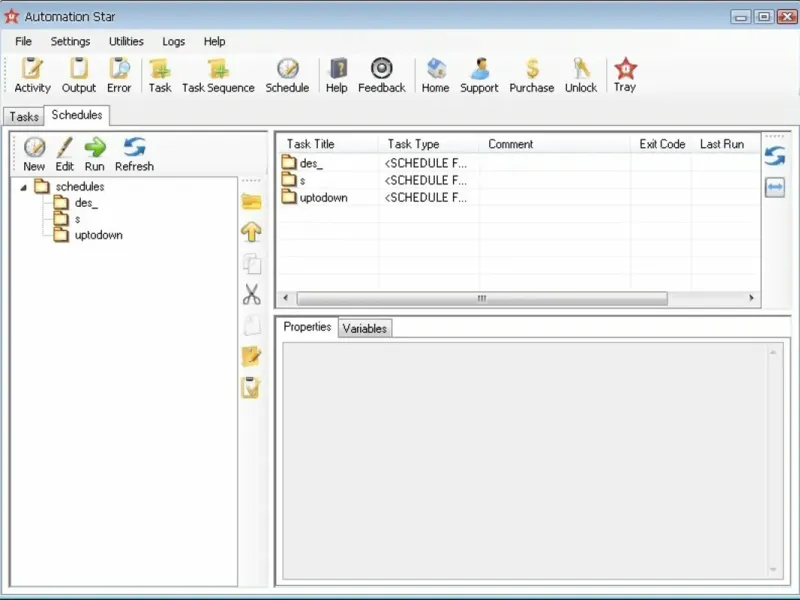The height and width of the screenshot is (600, 800).
Task: Click the clipboard checkmark icon in vertical strip
Action: tap(252, 388)
